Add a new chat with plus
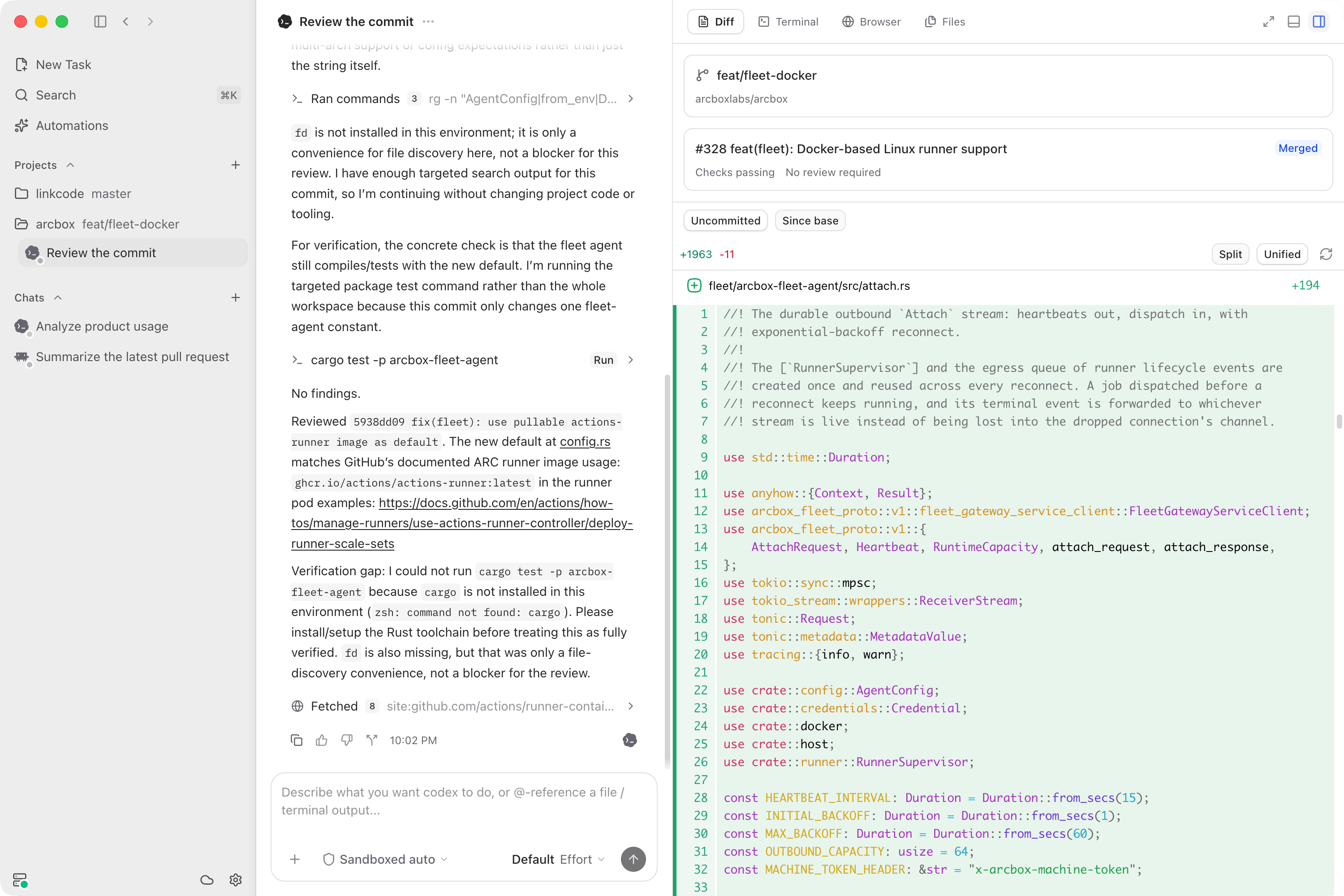1344x896 pixels. (236, 298)
